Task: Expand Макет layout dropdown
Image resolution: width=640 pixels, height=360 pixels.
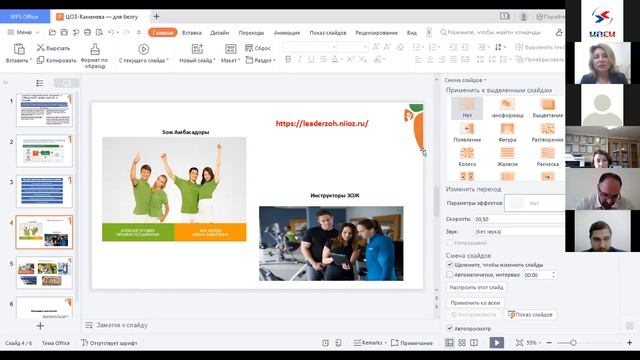Action: pyautogui.click(x=230, y=60)
